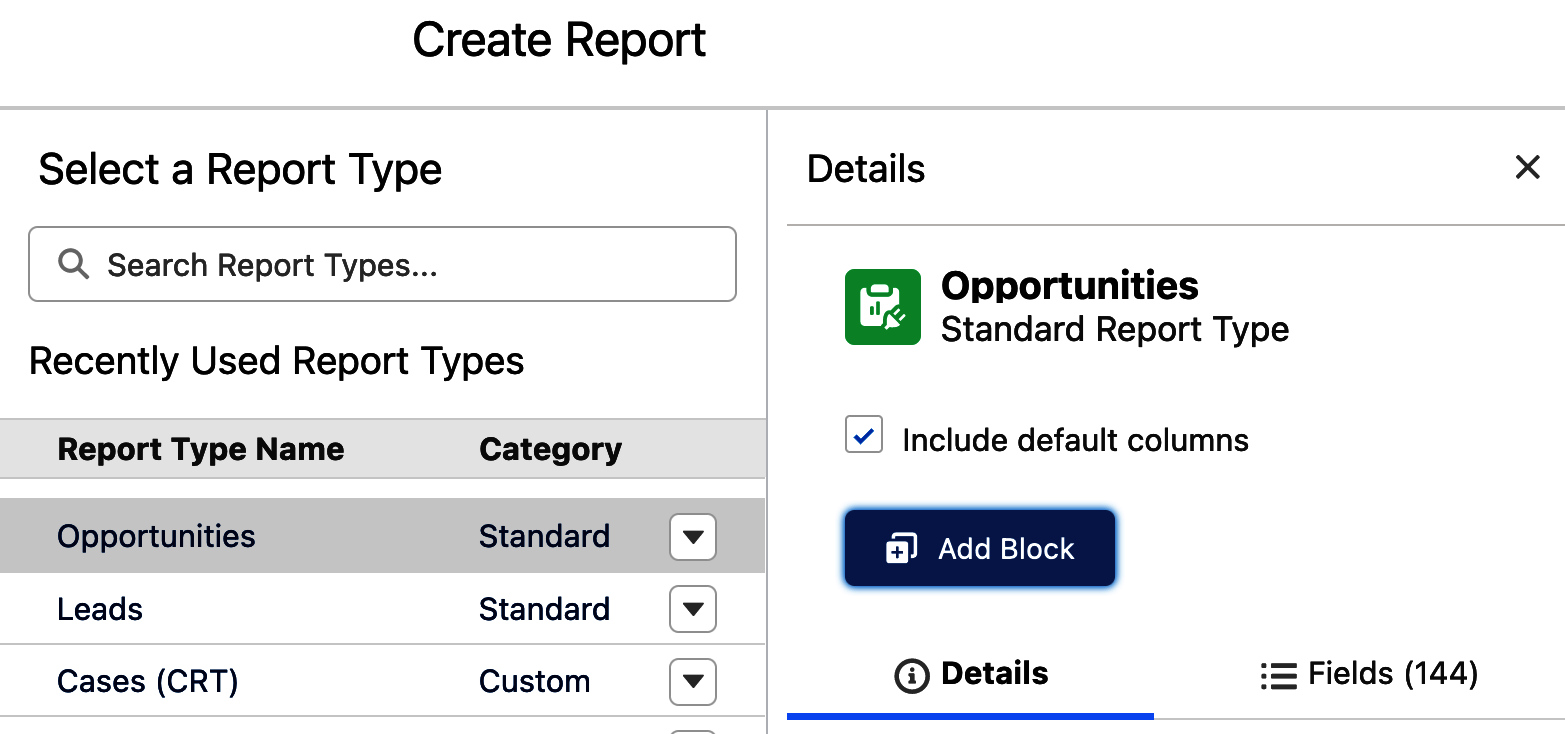The image size is (1565, 734).
Task: Switch to the Details tab
Action: 970,674
